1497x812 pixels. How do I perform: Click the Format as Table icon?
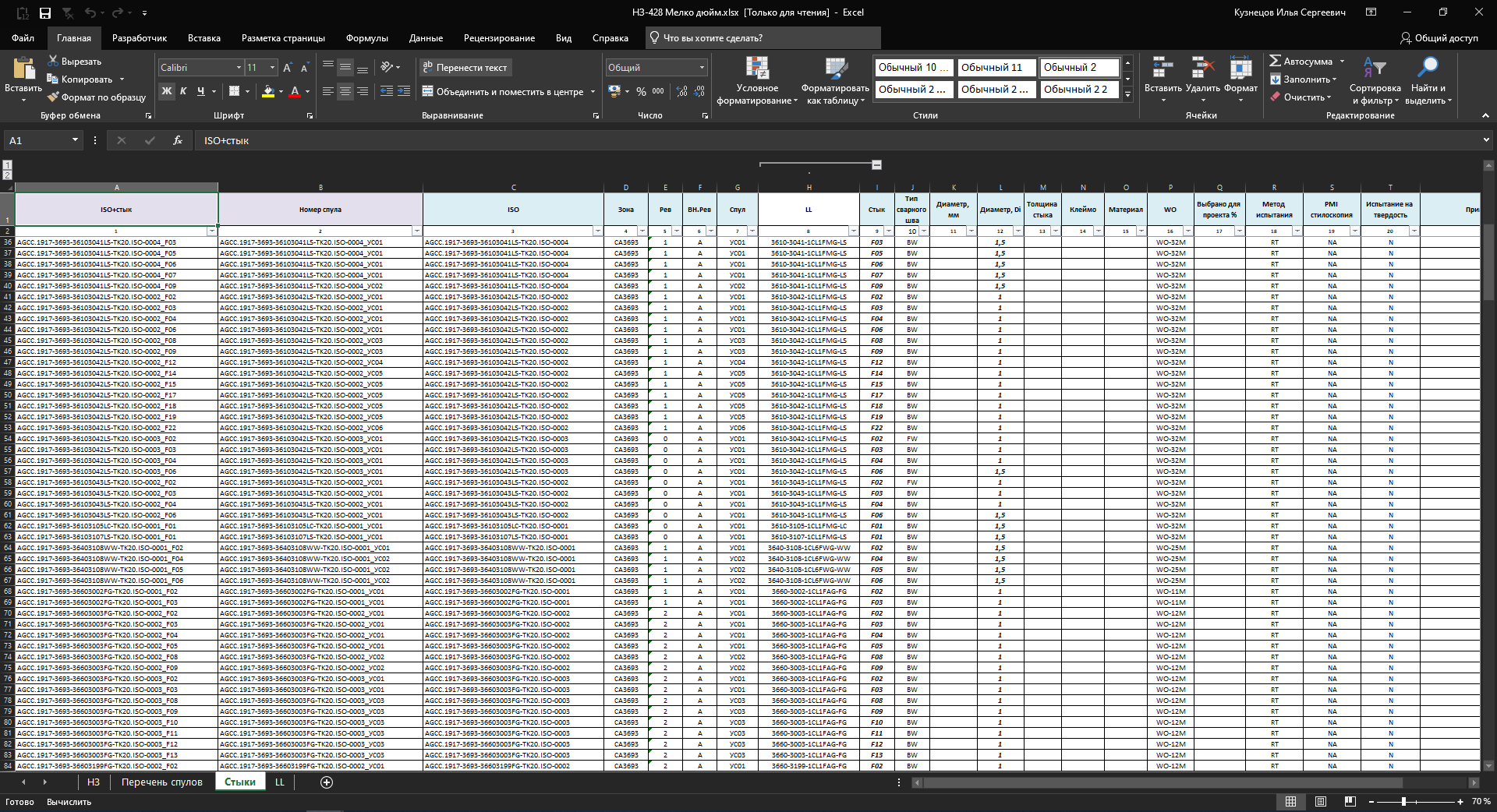(x=835, y=70)
